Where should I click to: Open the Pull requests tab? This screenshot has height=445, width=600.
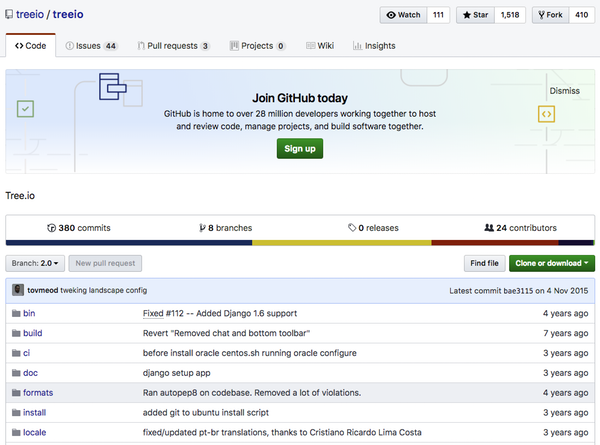[173, 46]
